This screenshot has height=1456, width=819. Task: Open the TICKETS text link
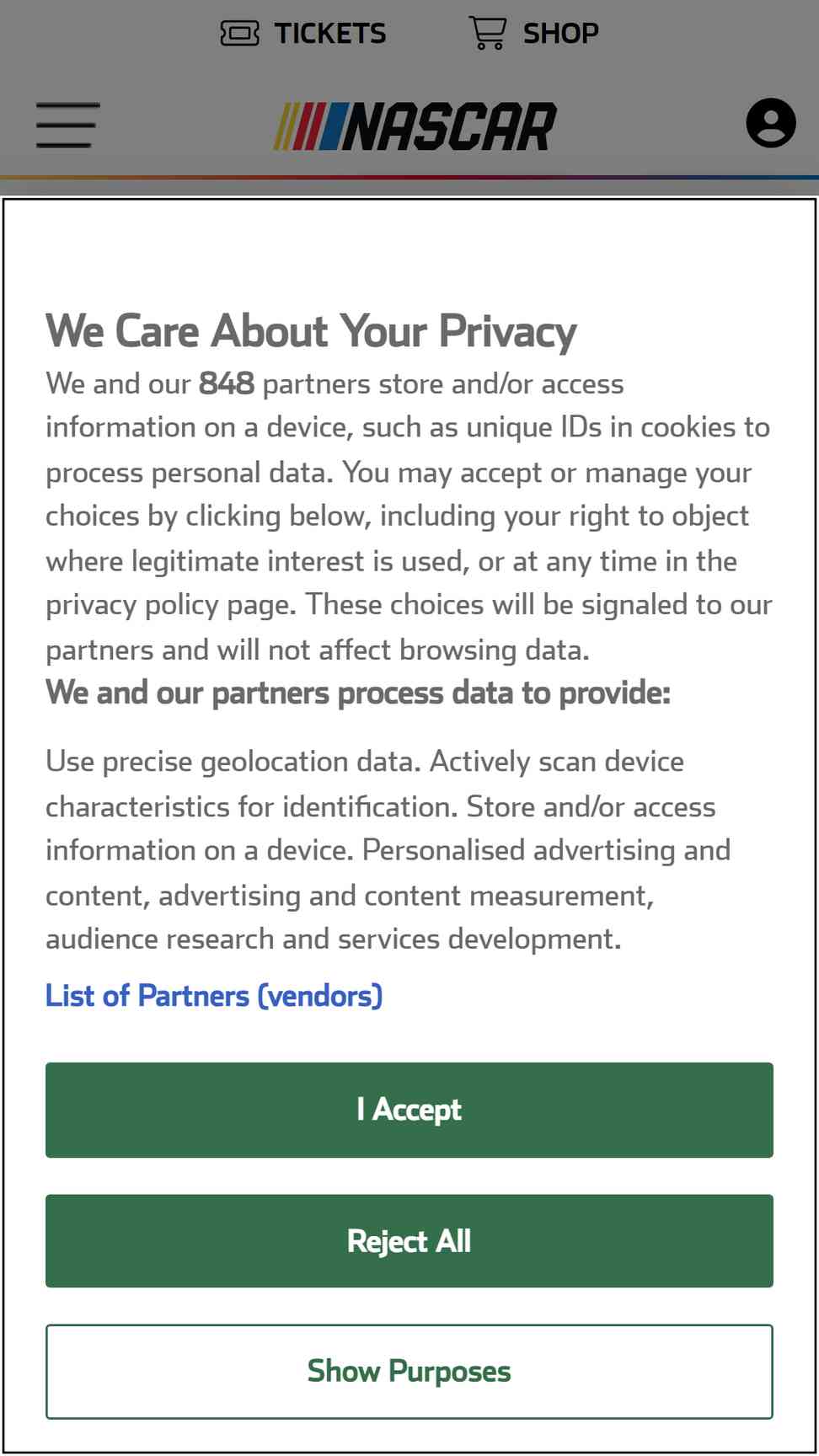[330, 34]
